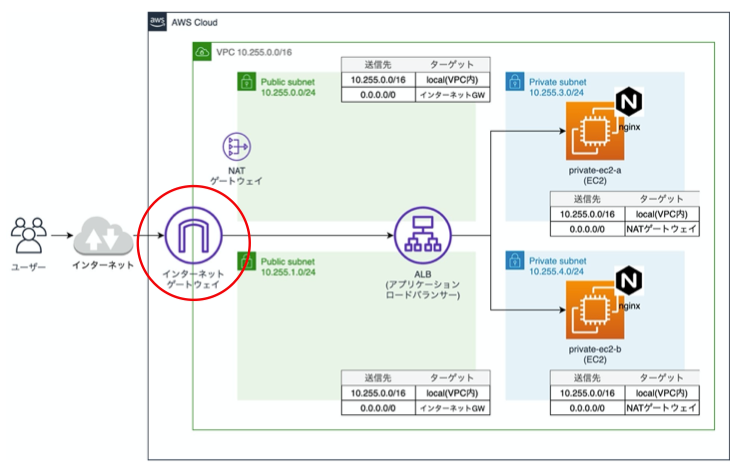Click the "VPC 10.255.0.0/16" label
Viewport: 739px width, 471px height.
click(254, 52)
